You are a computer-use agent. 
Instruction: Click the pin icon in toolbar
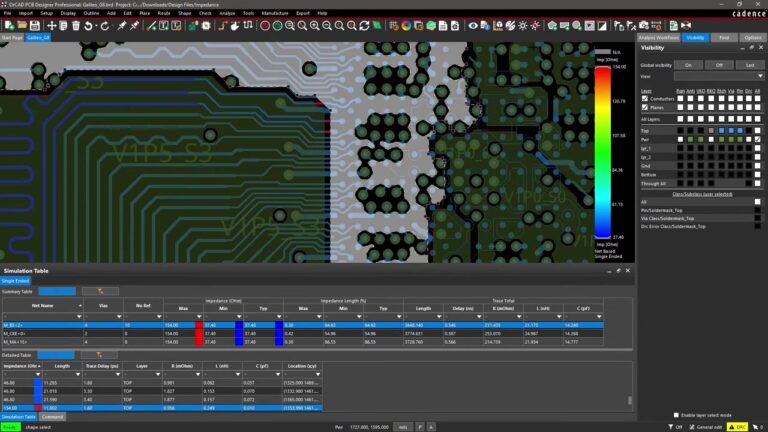121,25
